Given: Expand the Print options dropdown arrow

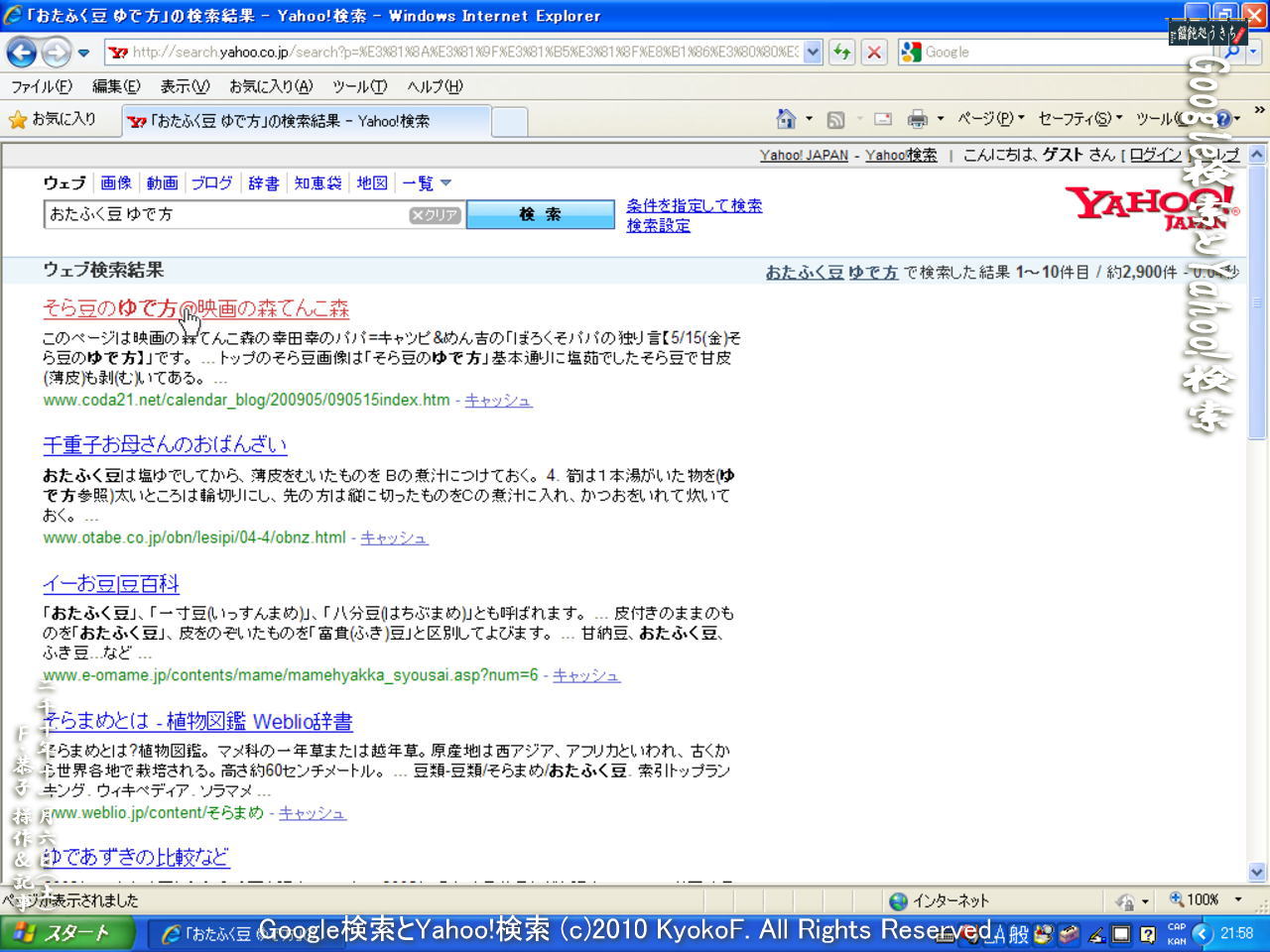Looking at the screenshot, I should click(x=940, y=119).
